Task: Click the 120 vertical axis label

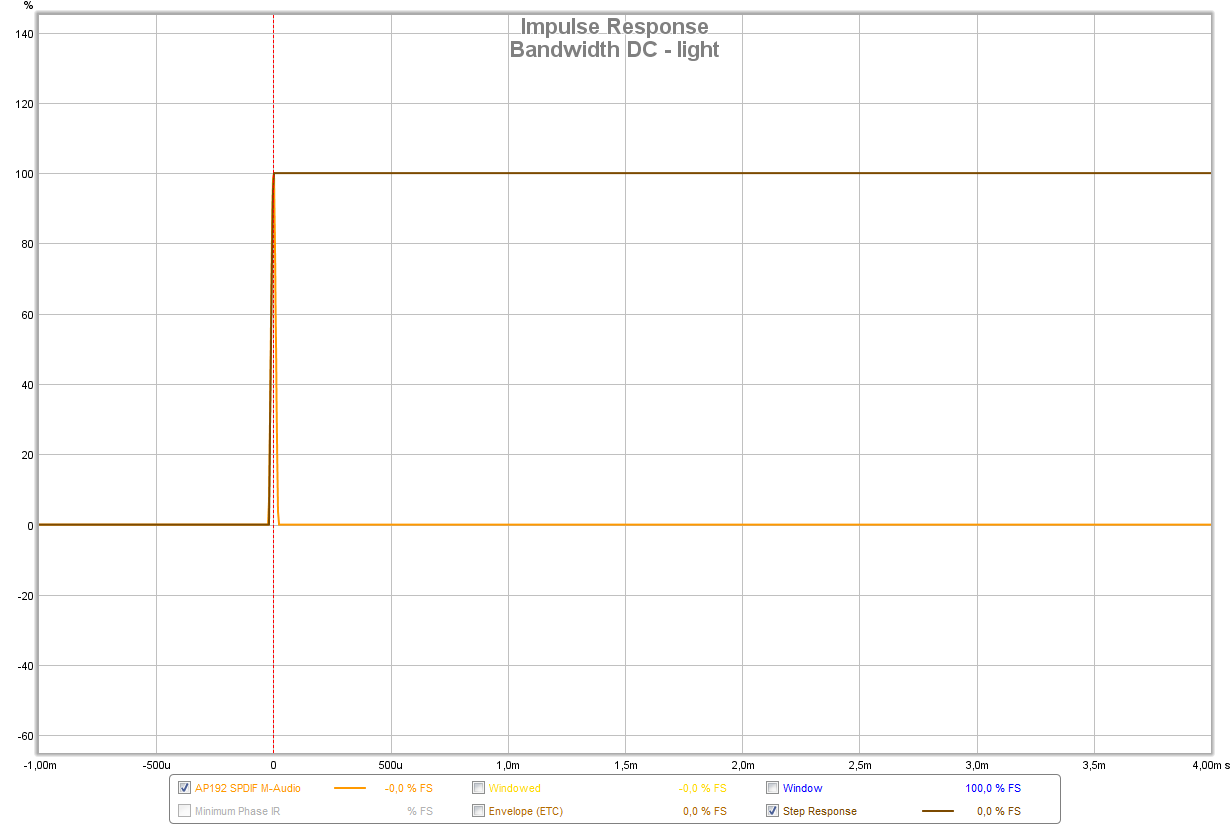Action: pyautogui.click(x=24, y=104)
